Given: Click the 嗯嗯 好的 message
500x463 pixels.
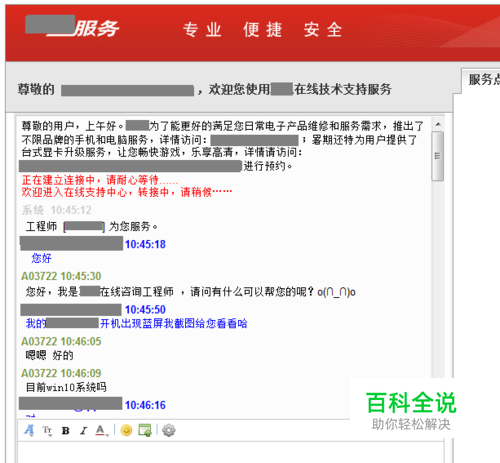Looking at the screenshot, I should point(49,355).
